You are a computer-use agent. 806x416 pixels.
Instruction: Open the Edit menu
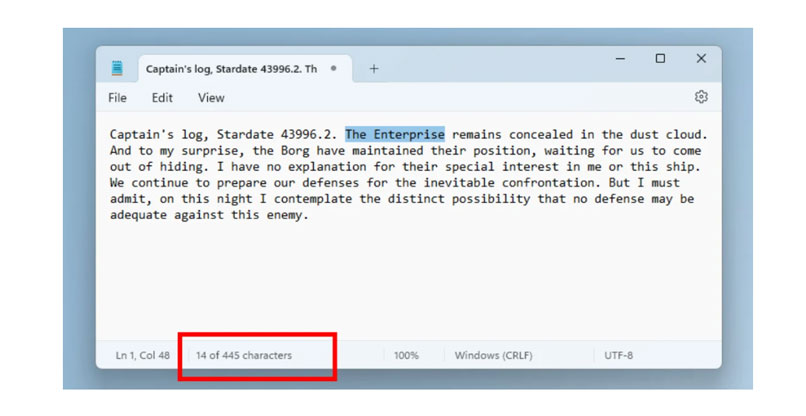click(x=162, y=98)
